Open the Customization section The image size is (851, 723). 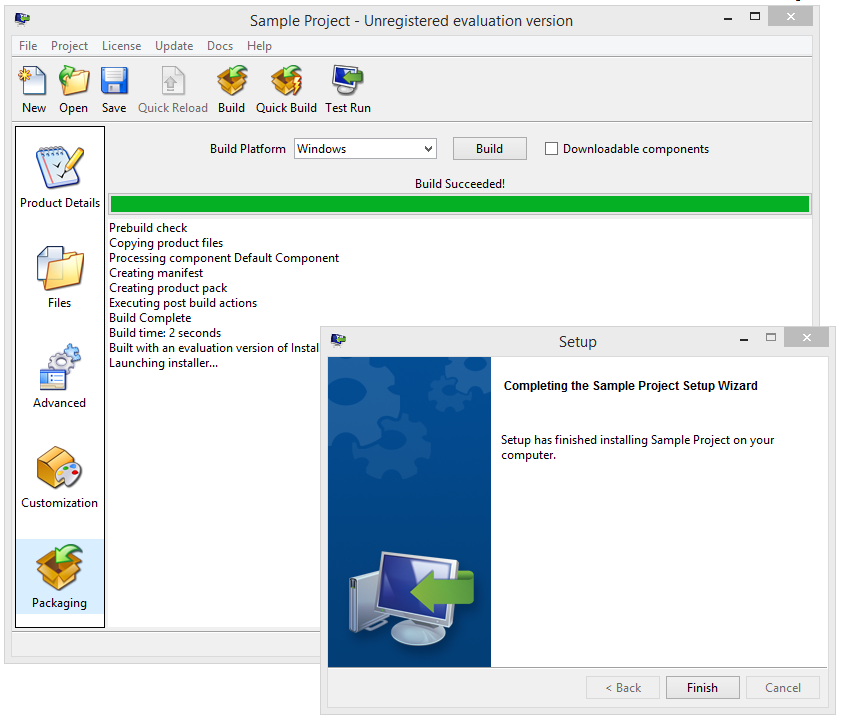pos(60,477)
